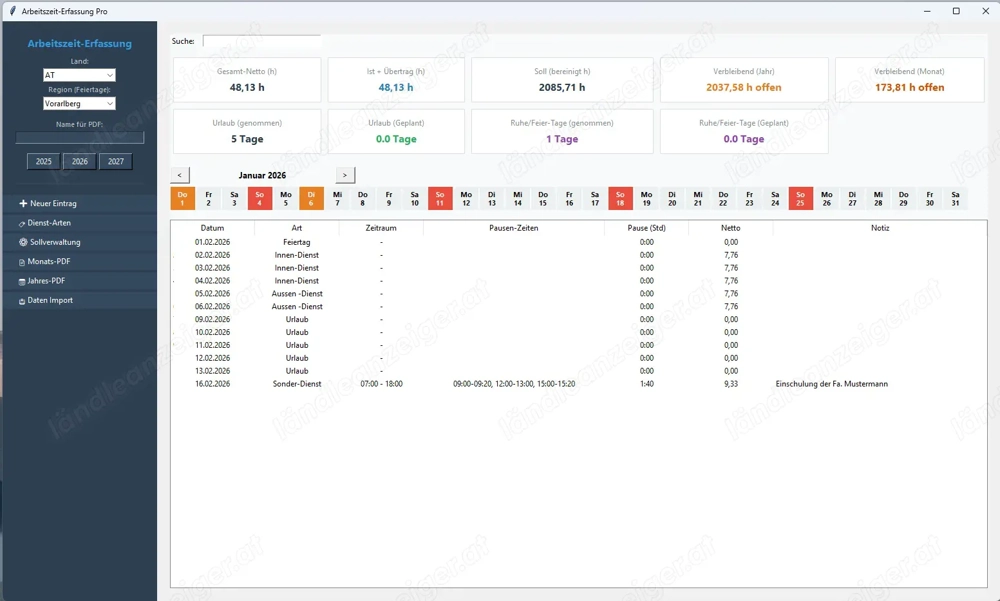Click the 2026 year button
The width and height of the screenshot is (1000, 601).
coord(80,161)
